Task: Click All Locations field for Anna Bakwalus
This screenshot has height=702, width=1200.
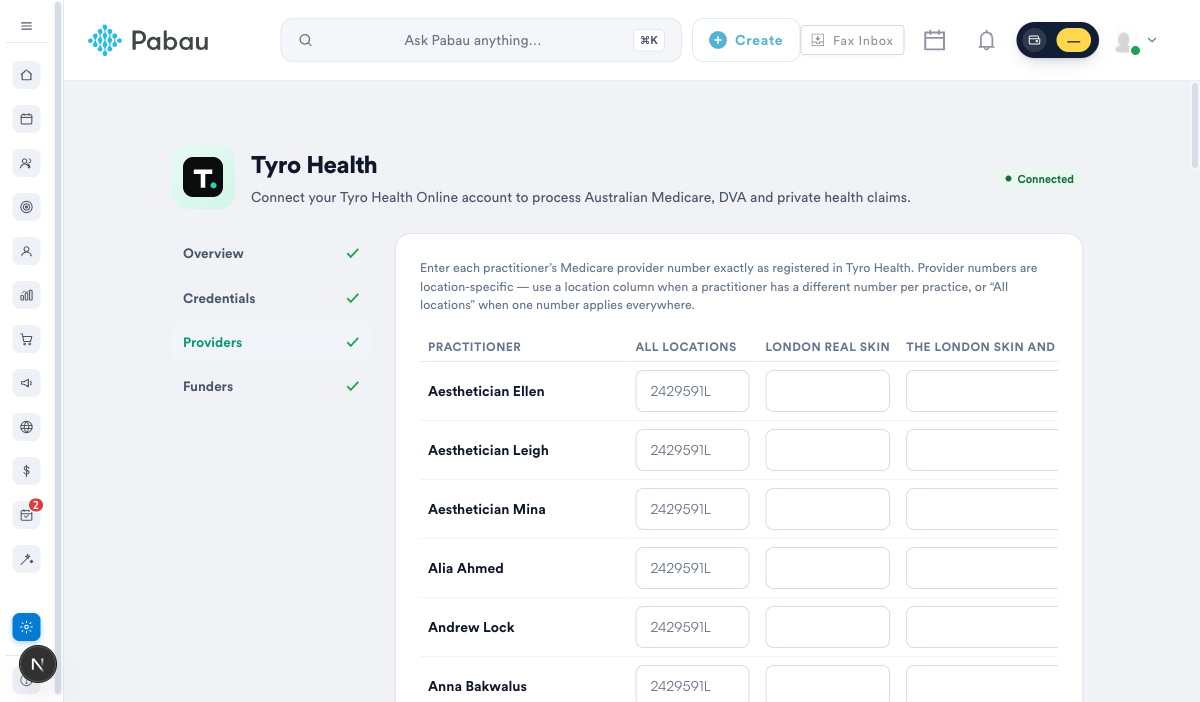Action: [692, 684]
